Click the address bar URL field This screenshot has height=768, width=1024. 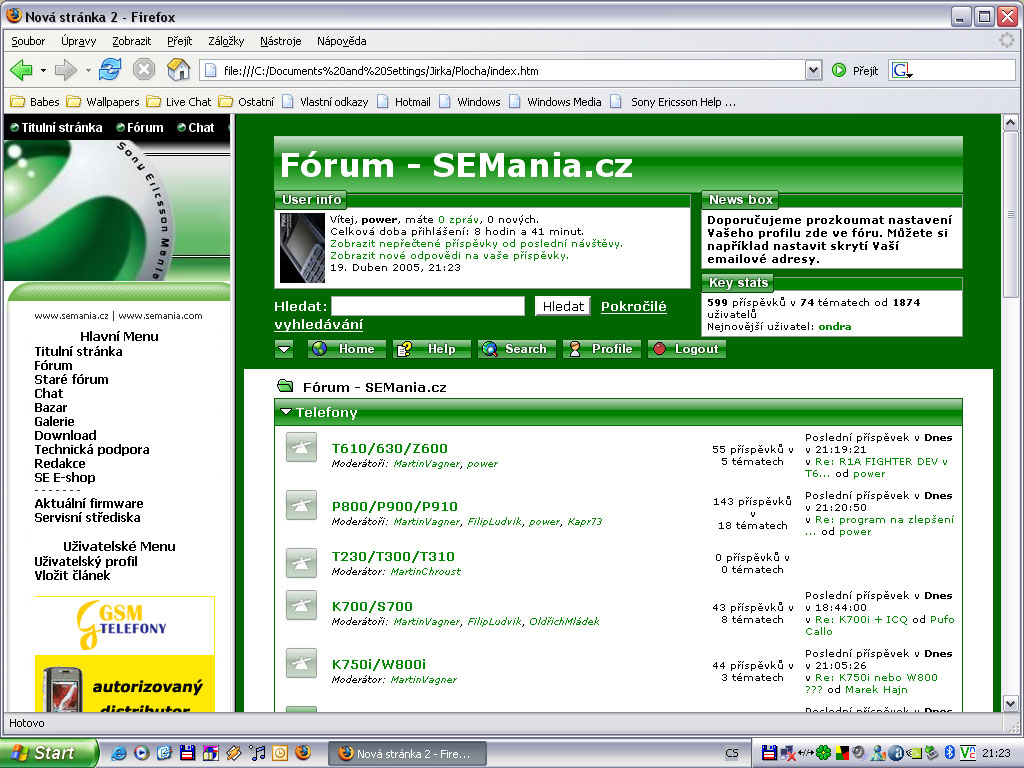point(503,71)
